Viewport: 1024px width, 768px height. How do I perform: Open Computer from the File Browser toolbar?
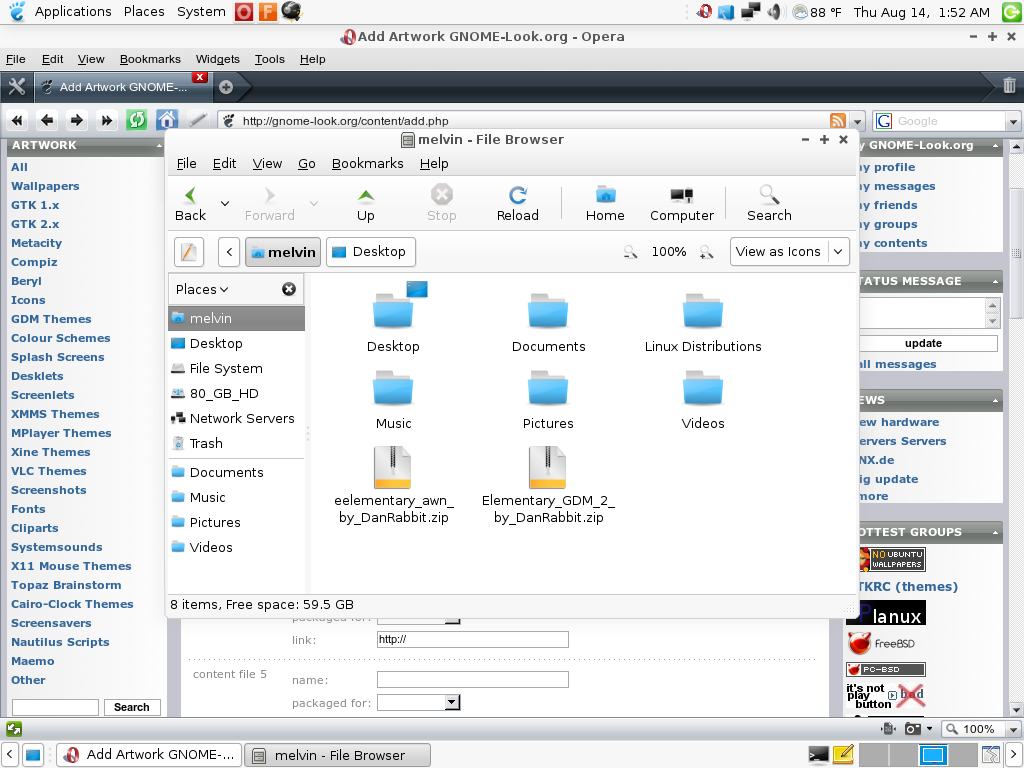click(x=682, y=204)
